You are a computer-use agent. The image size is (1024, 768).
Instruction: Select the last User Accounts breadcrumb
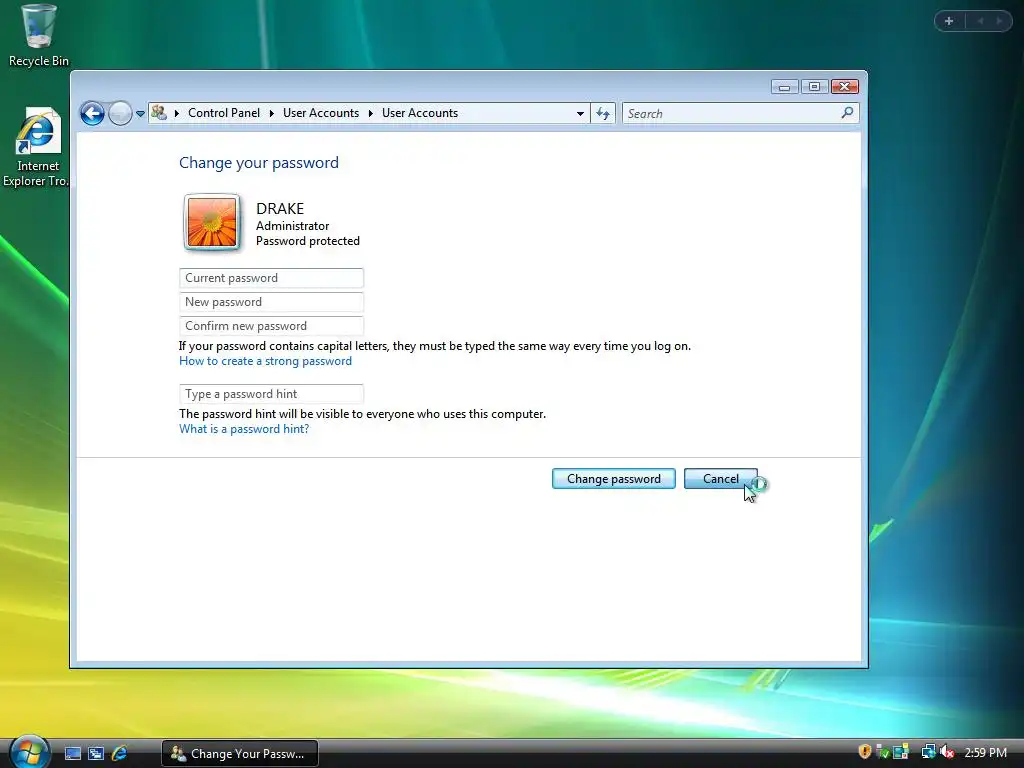click(420, 113)
